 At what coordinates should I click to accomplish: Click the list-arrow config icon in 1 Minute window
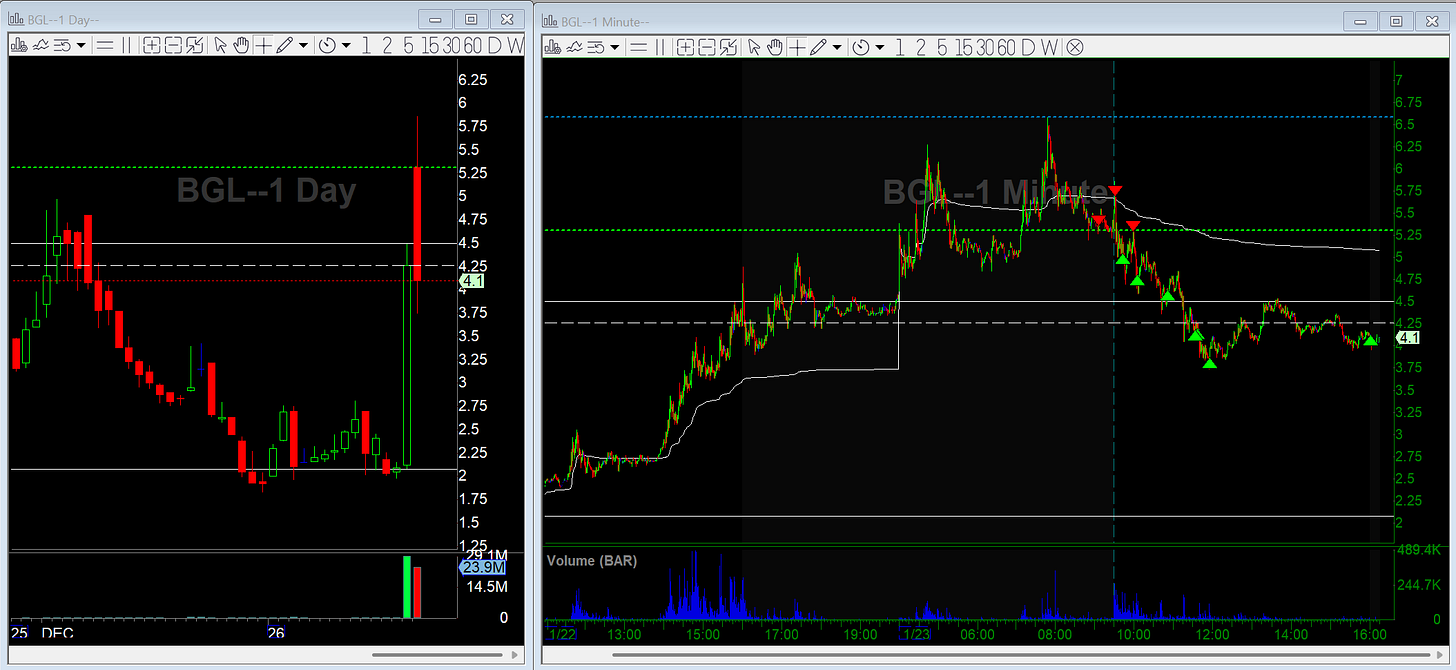coord(596,46)
